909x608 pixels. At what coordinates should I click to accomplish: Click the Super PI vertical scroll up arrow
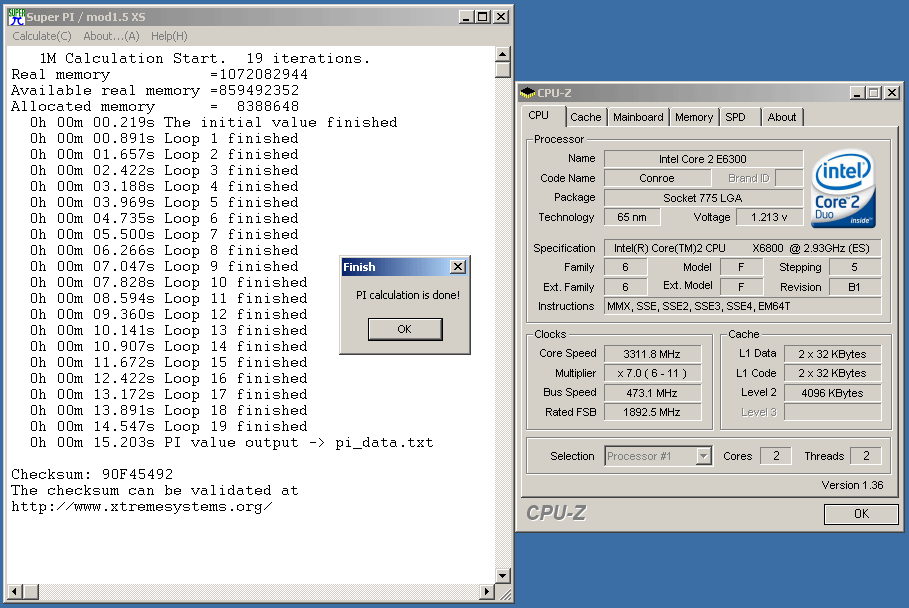[503, 54]
